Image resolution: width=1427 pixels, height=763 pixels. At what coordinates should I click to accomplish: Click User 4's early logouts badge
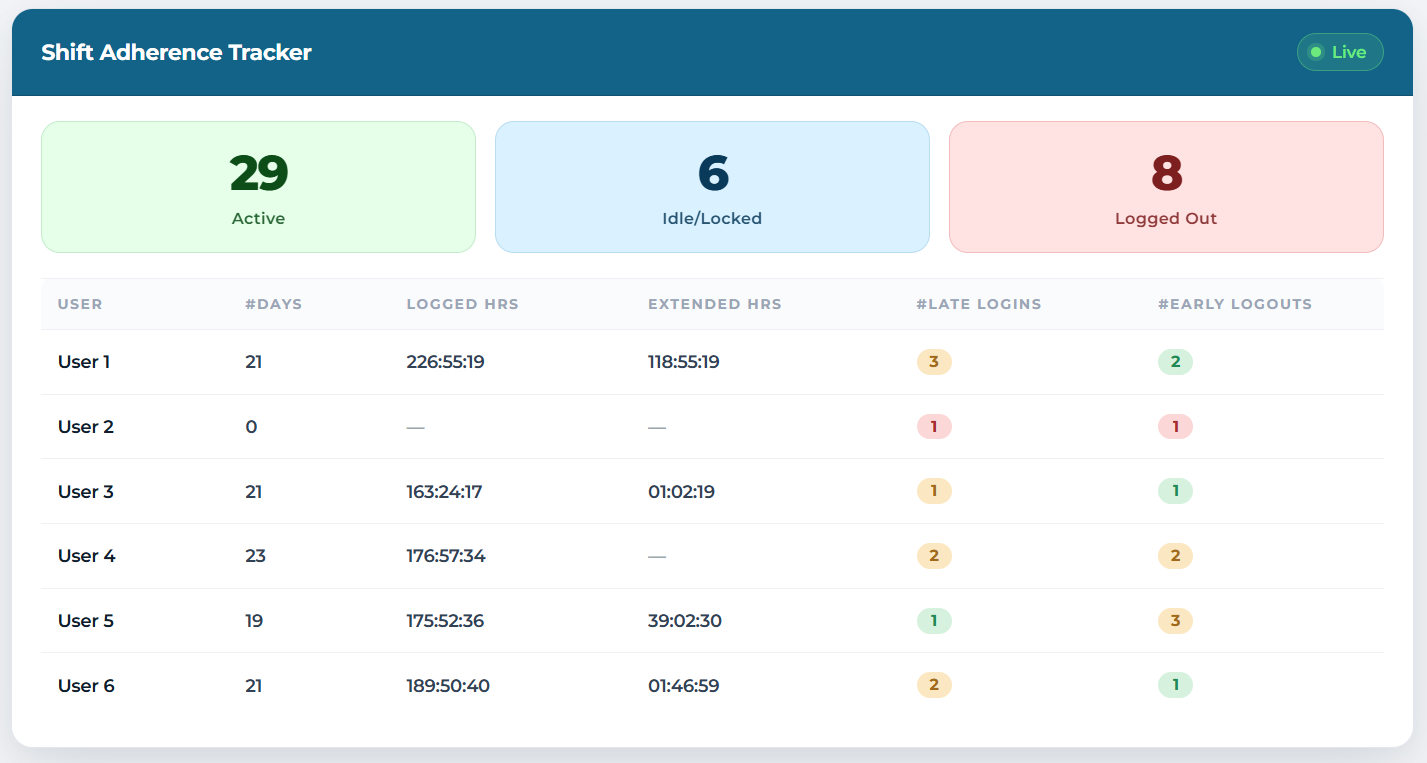click(1175, 556)
